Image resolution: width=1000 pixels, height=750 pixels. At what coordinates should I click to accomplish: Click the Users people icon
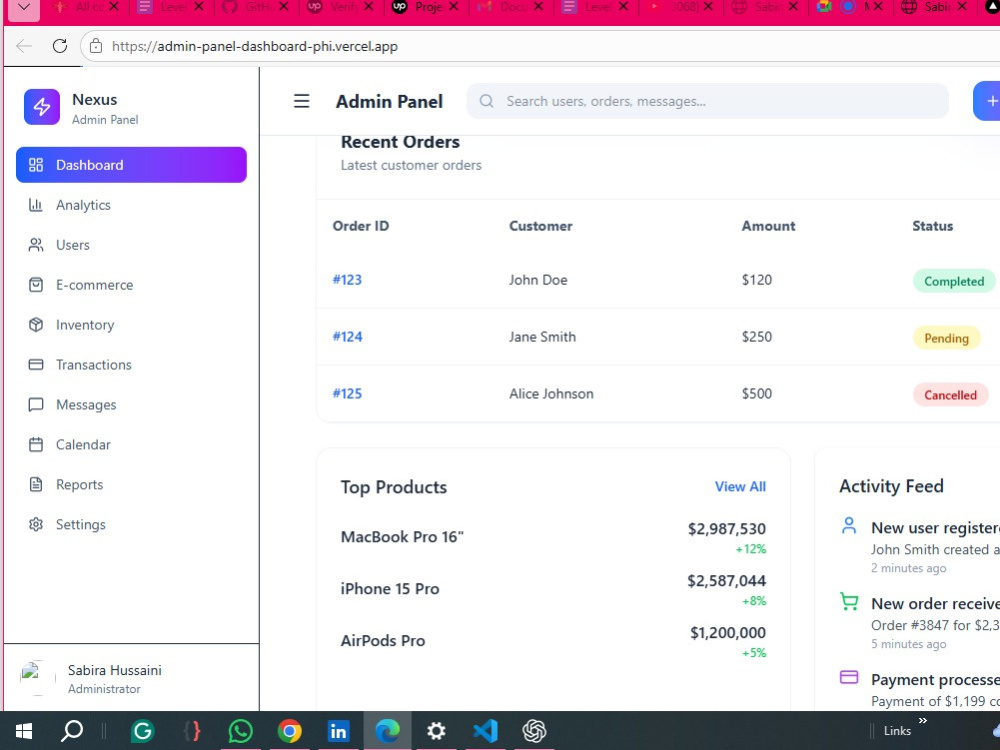tap(36, 245)
